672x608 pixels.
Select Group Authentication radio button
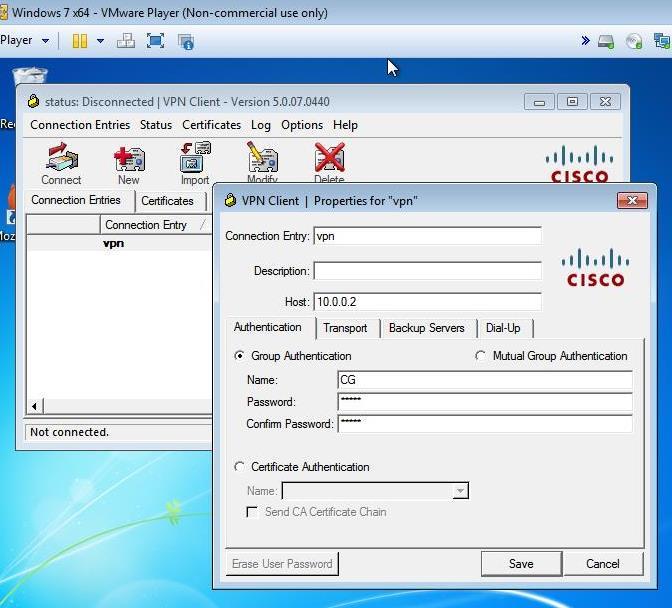coord(239,356)
